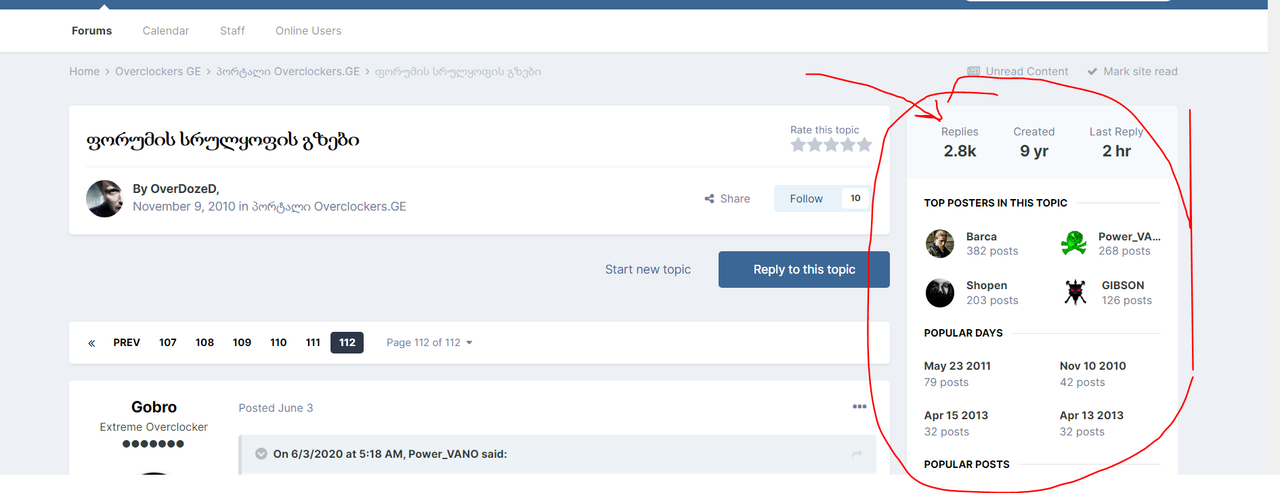The height and width of the screenshot is (493, 1280).
Task: Open the Forums tab
Action: click(92, 31)
